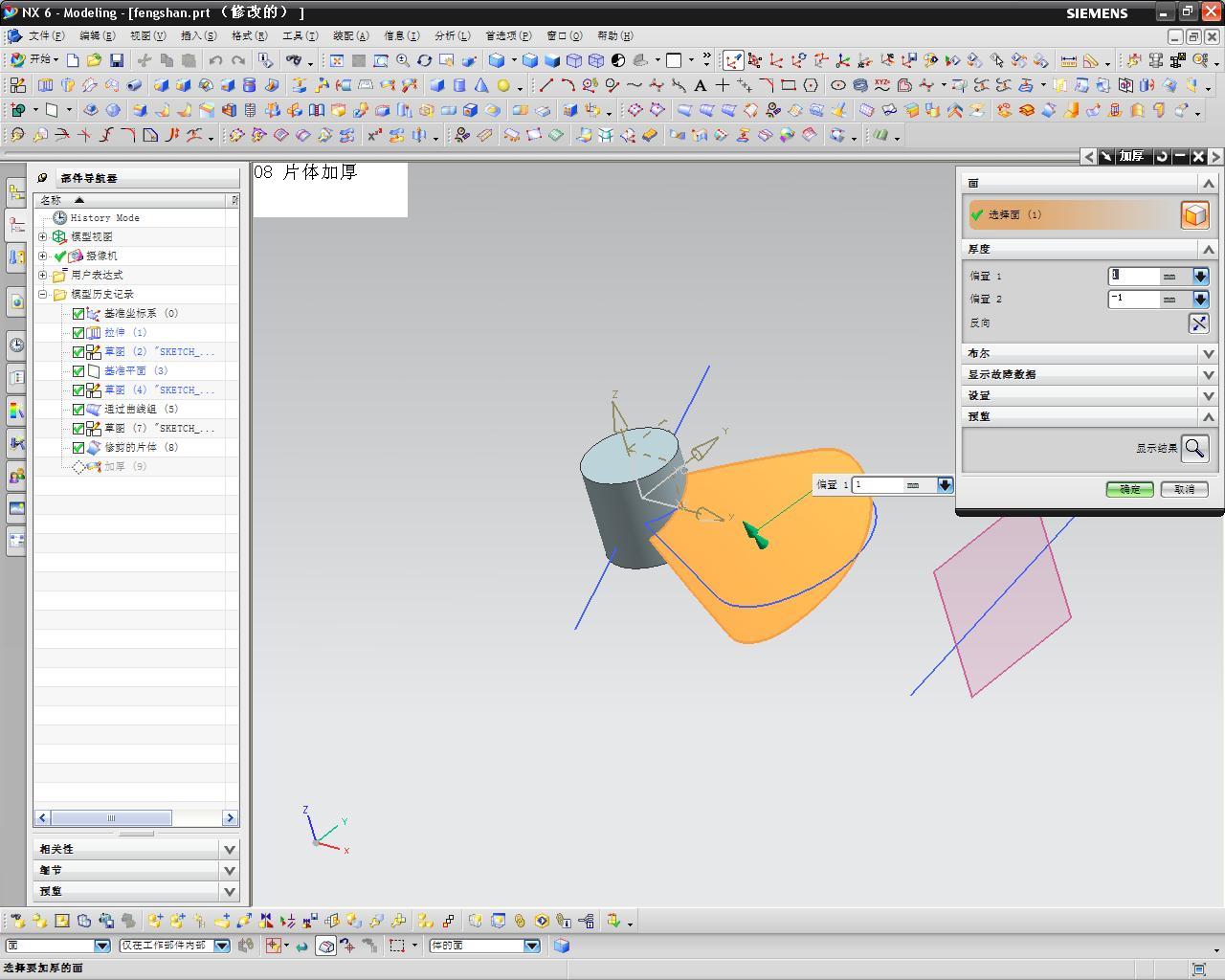This screenshot has height=980, width=1225.
Task: Click the 选择面 (1) selection step
Action: (x=1088, y=214)
